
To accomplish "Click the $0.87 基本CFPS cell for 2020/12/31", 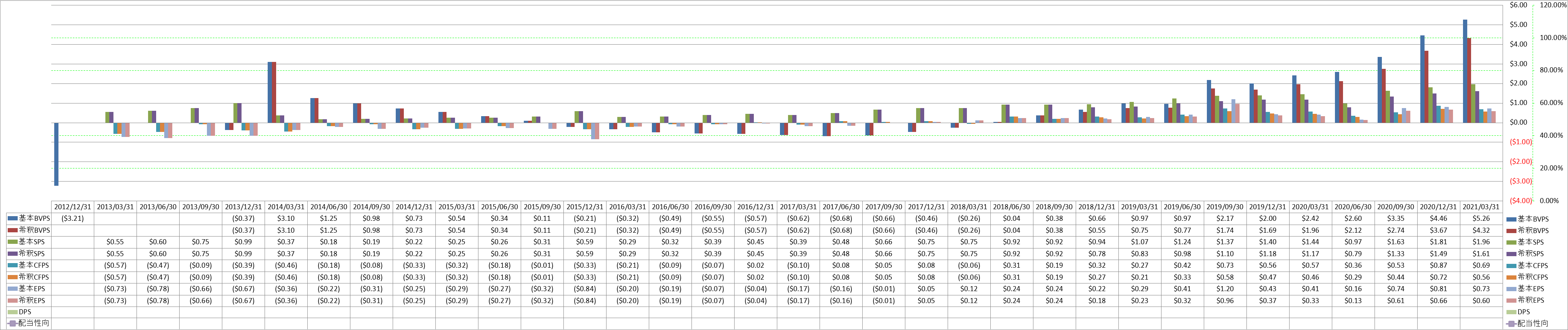I will pyautogui.click(x=1438, y=265).
